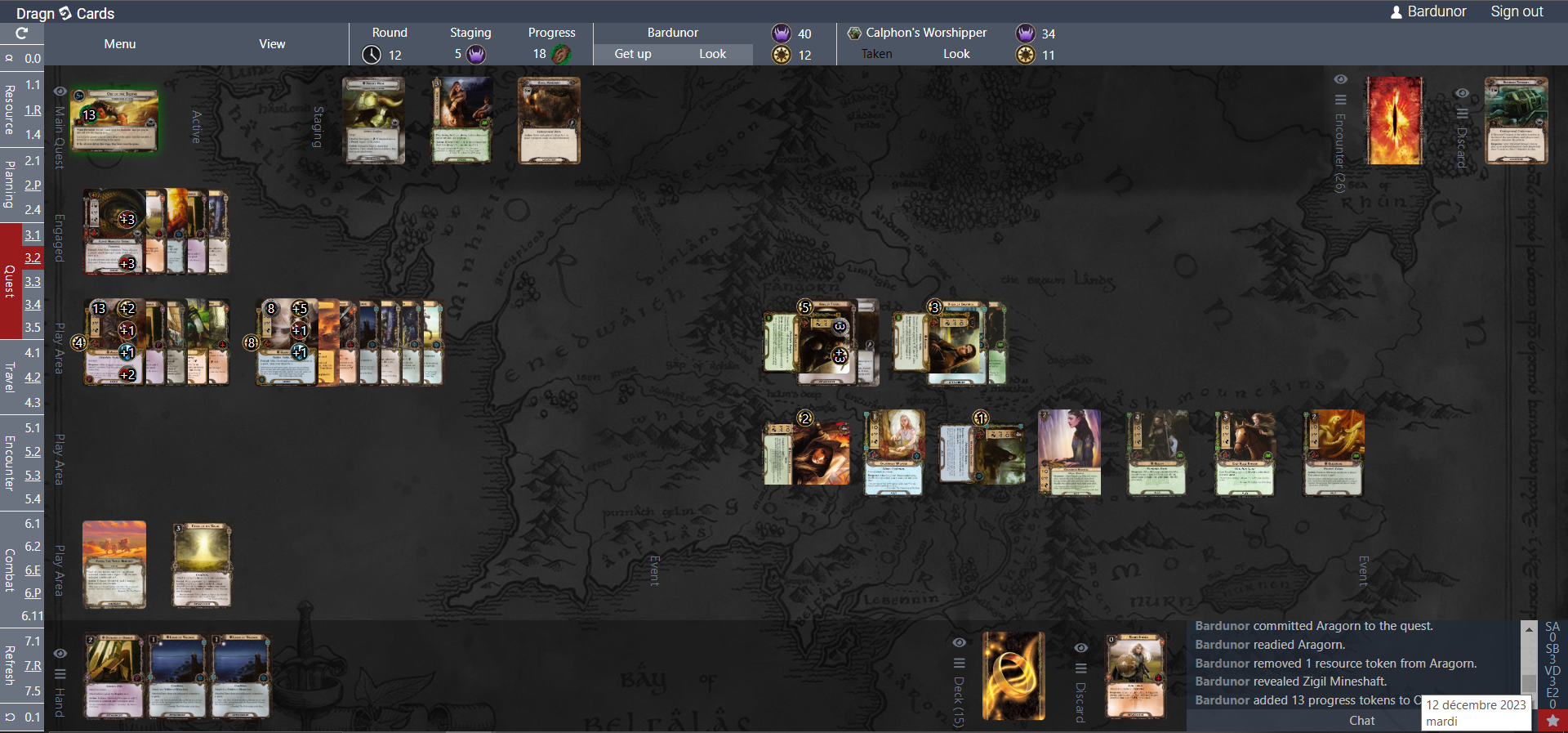This screenshot has width=1568, height=733.
Task: Open the Hand hamburger menu
Action: tap(60, 674)
